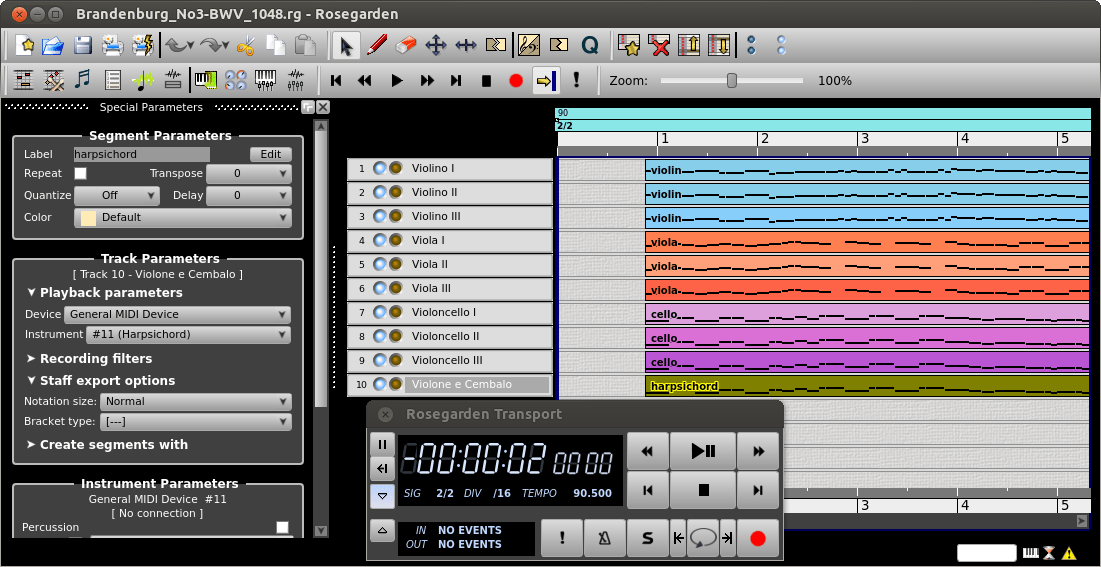Mute all tracks with the dark blue dots icon
Image resolution: width=1101 pixels, height=567 pixels.
(751, 46)
